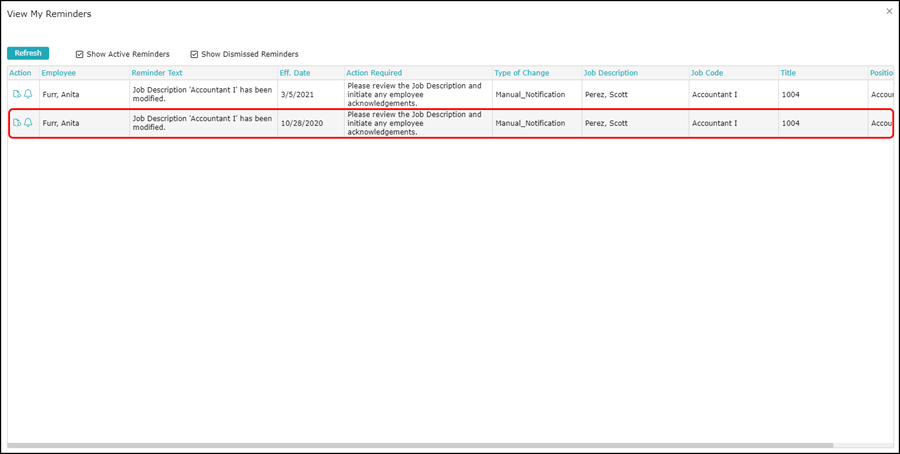Sort by the Employee column header

coord(58,73)
